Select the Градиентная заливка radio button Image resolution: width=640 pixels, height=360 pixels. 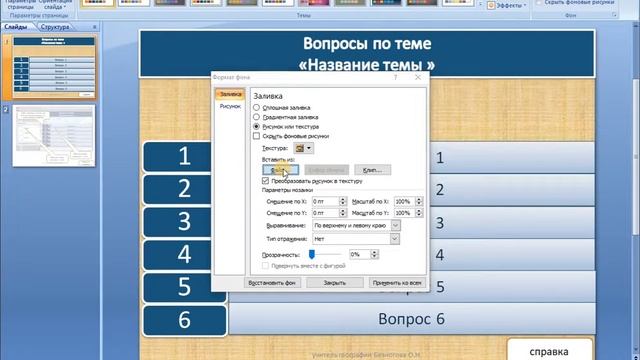[256, 117]
